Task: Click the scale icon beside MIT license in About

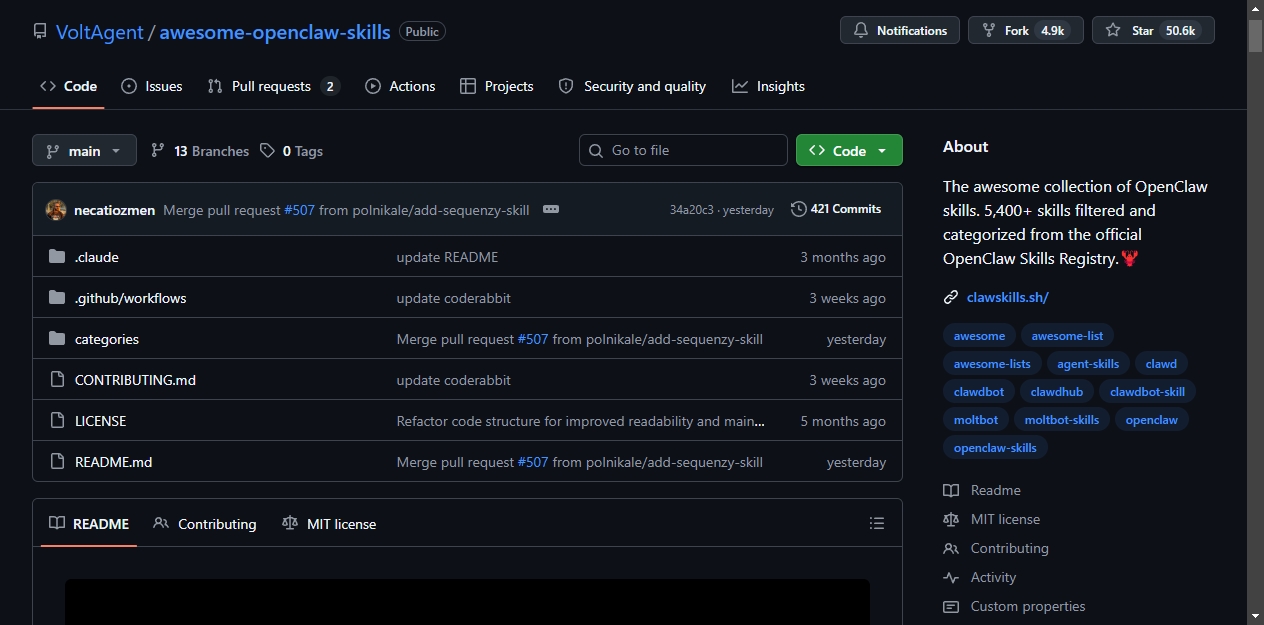Action: [x=951, y=519]
